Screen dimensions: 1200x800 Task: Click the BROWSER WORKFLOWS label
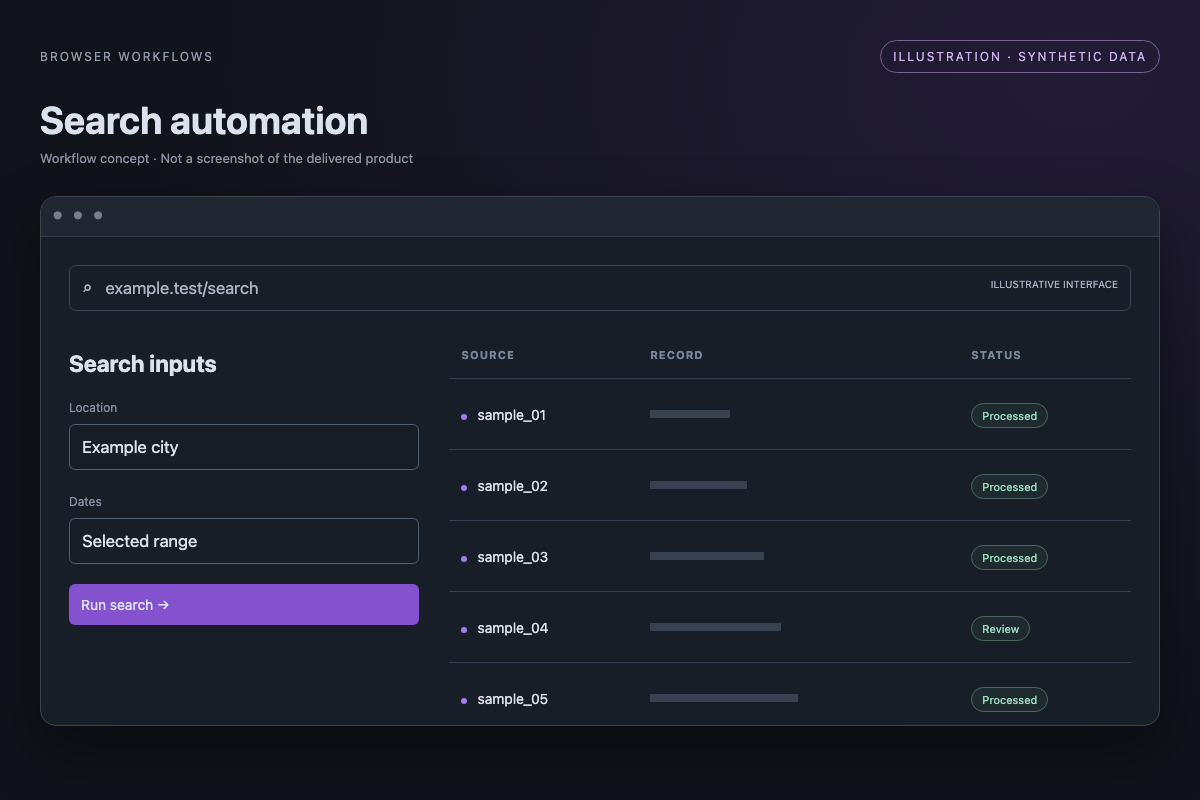(x=127, y=57)
